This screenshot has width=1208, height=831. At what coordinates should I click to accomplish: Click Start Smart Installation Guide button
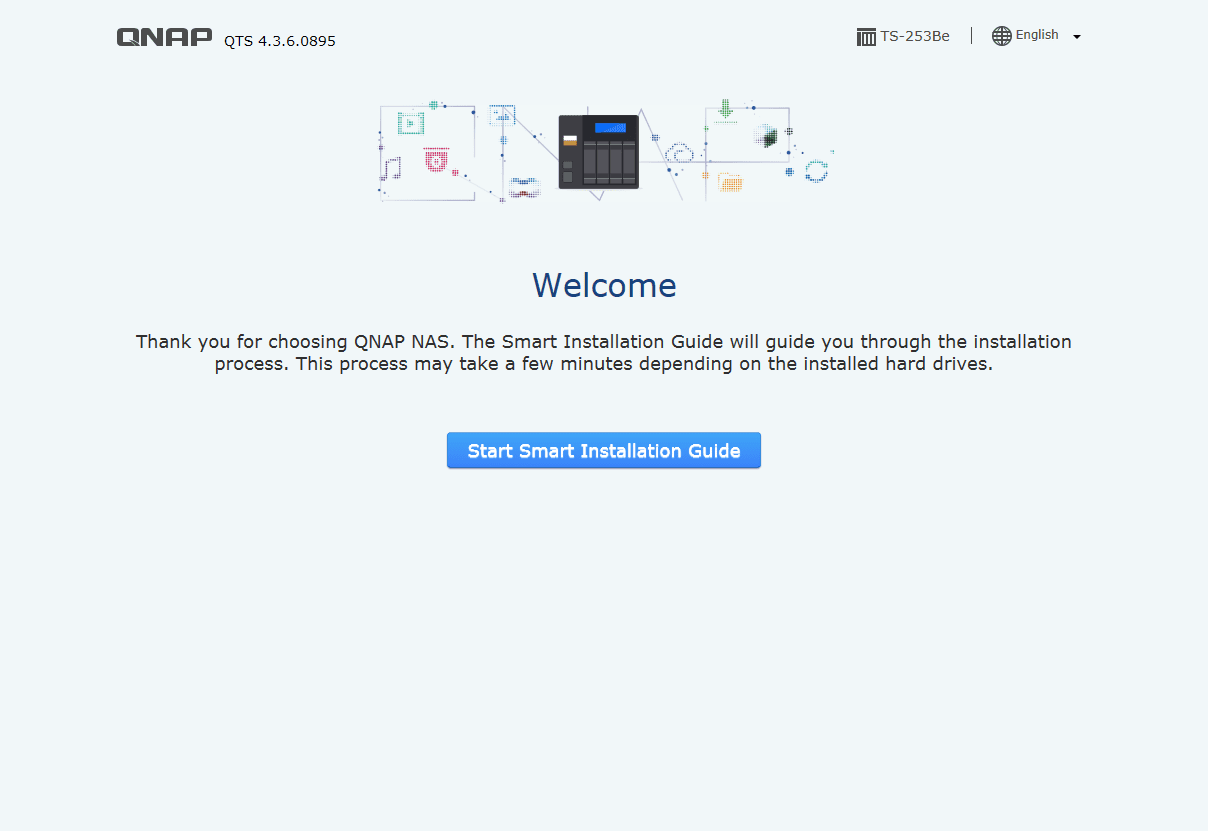(603, 450)
